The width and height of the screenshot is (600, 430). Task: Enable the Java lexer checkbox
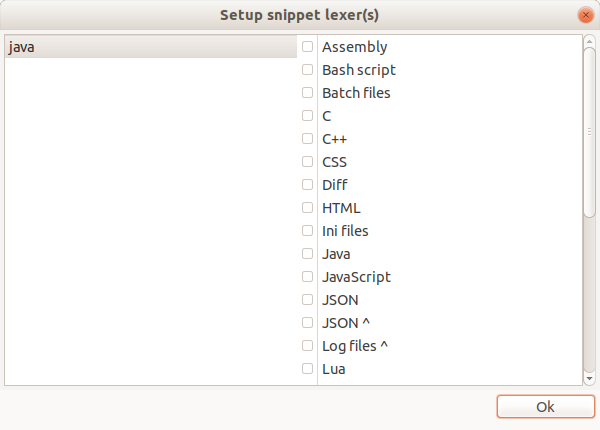pyautogui.click(x=308, y=254)
